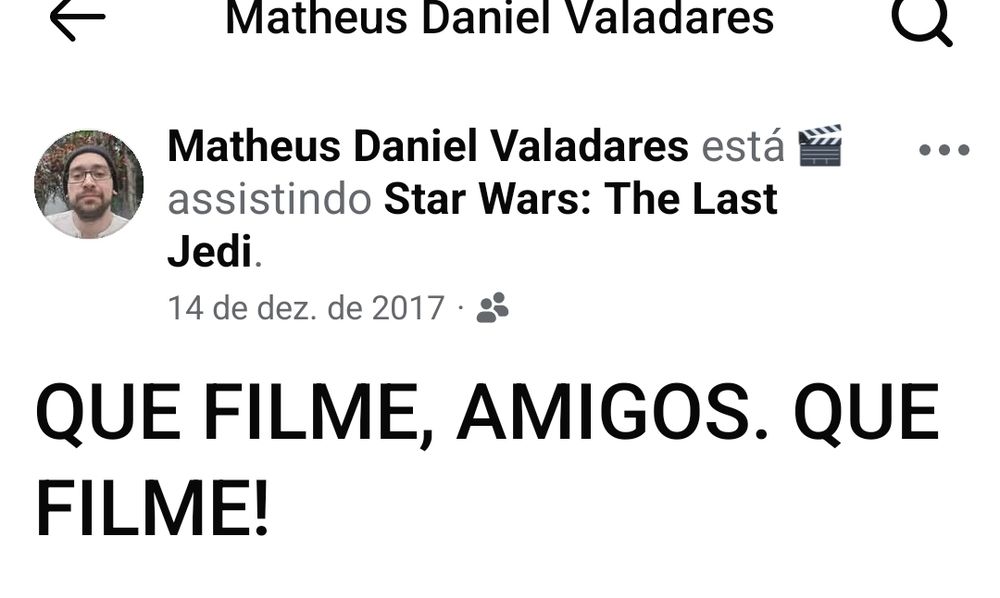Image resolution: width=1000 pixels, height=598 pixels.
Task: Tap The Last in the movie title
Action: pos(692,199)
